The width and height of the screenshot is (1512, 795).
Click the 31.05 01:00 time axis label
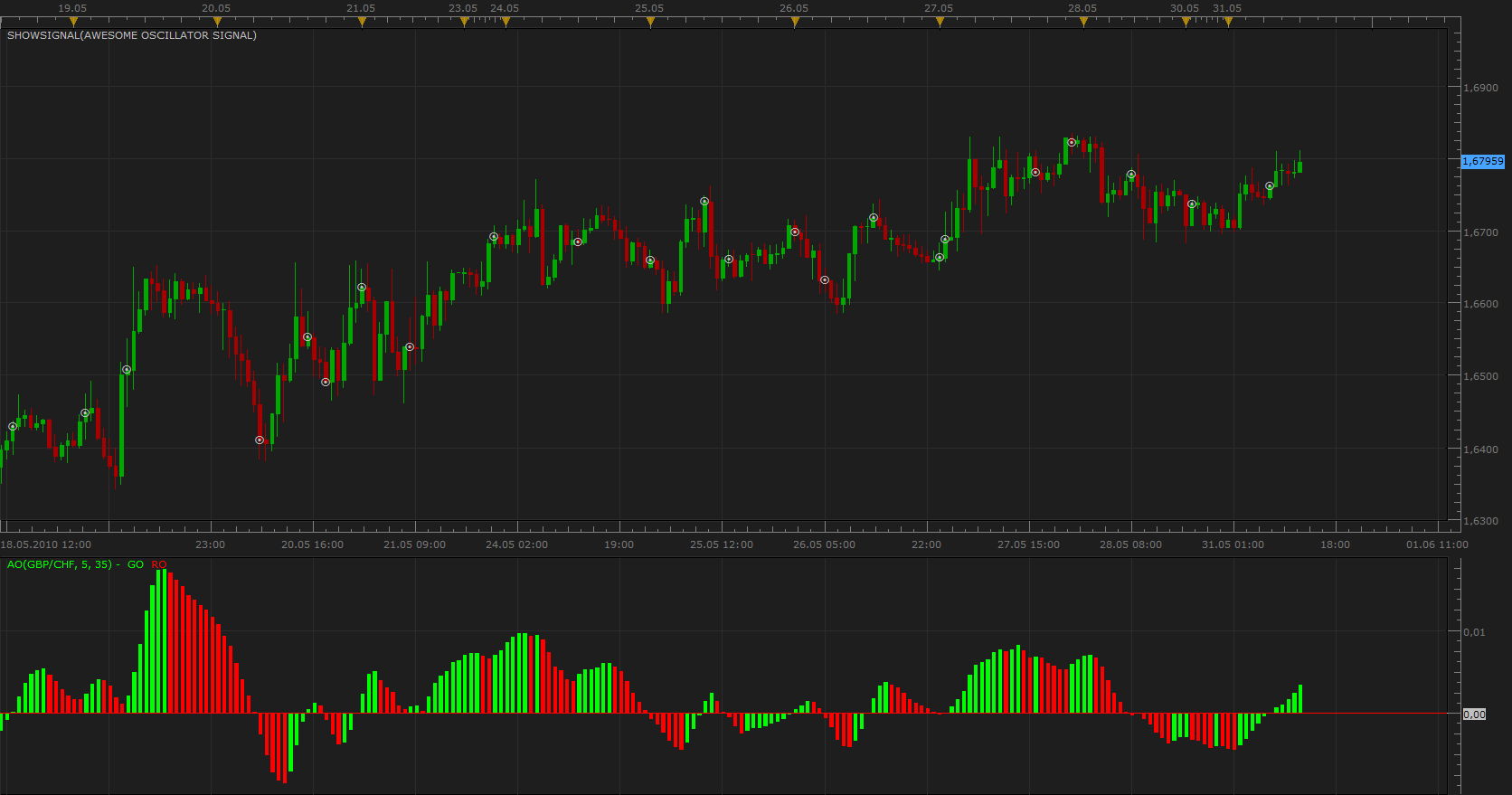tap(1233, 544)
